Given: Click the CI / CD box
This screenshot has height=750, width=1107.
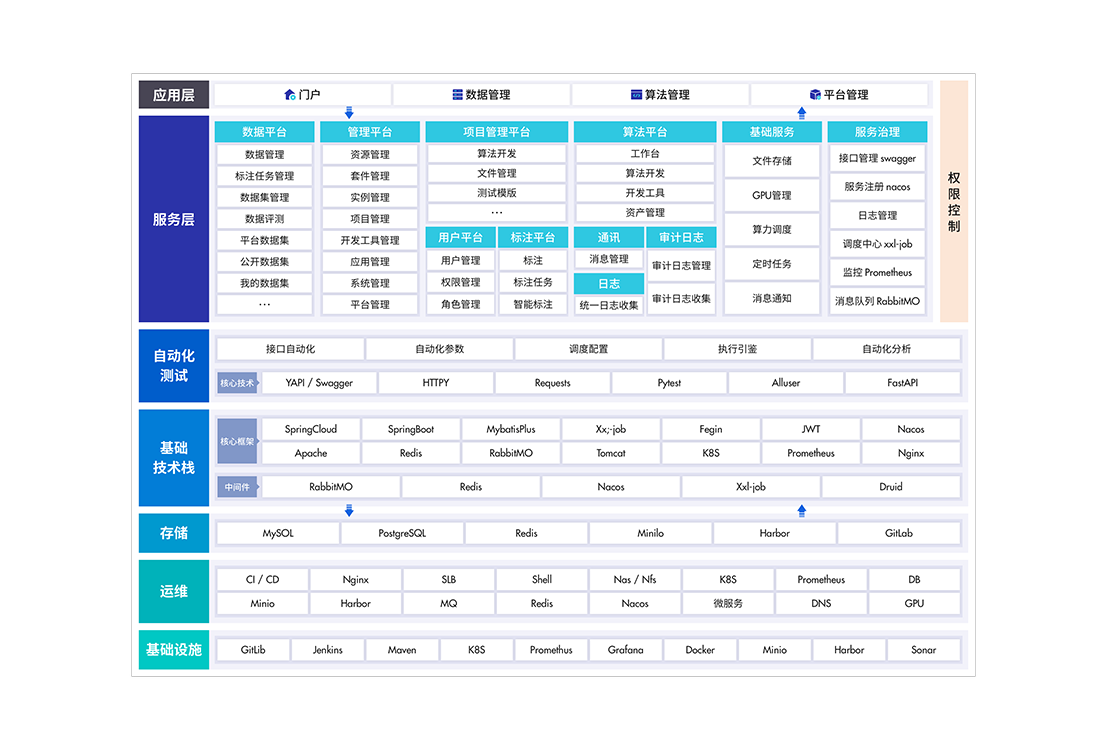Looking at the screenshot, I should coord(263,579).
